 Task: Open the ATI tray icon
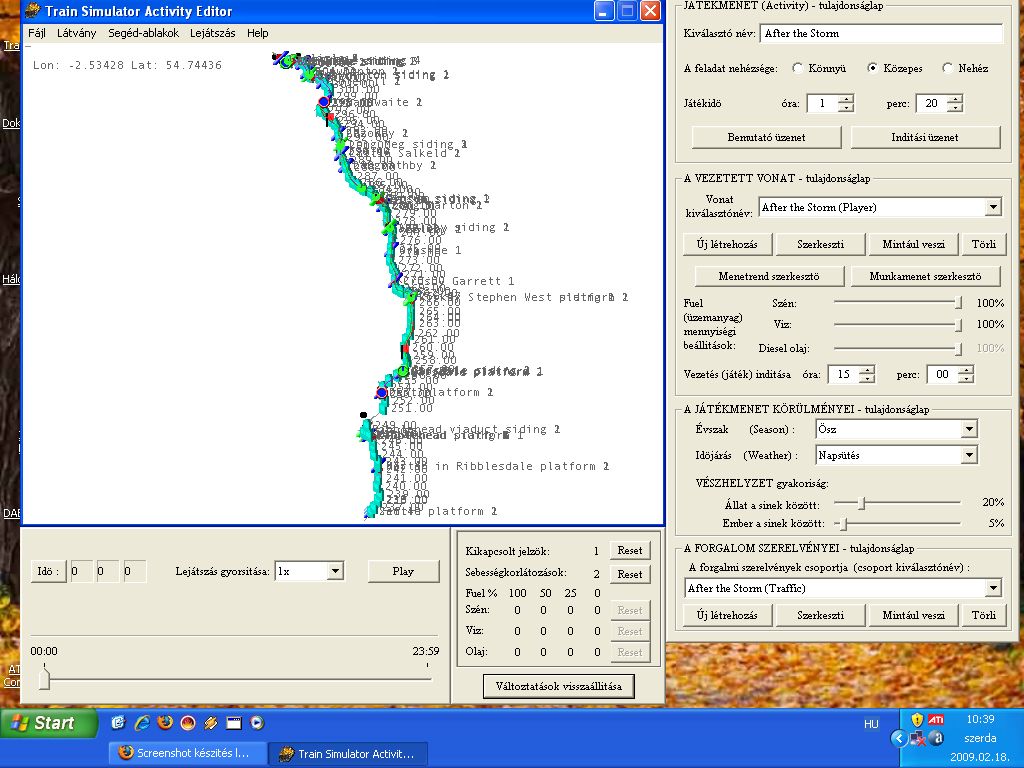tap(936, 720)
